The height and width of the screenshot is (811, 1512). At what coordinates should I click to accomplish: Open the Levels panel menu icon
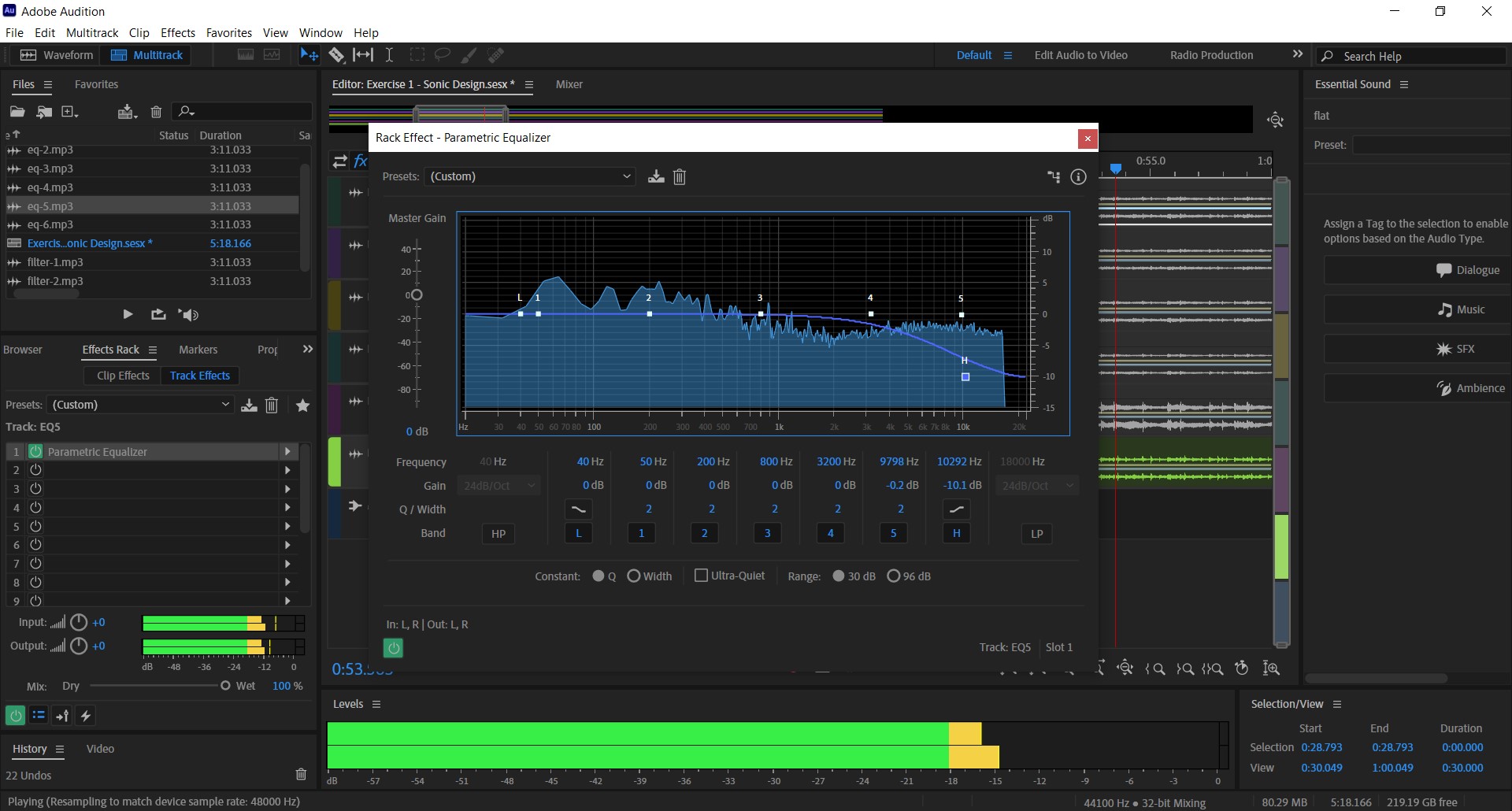point(376,704)
